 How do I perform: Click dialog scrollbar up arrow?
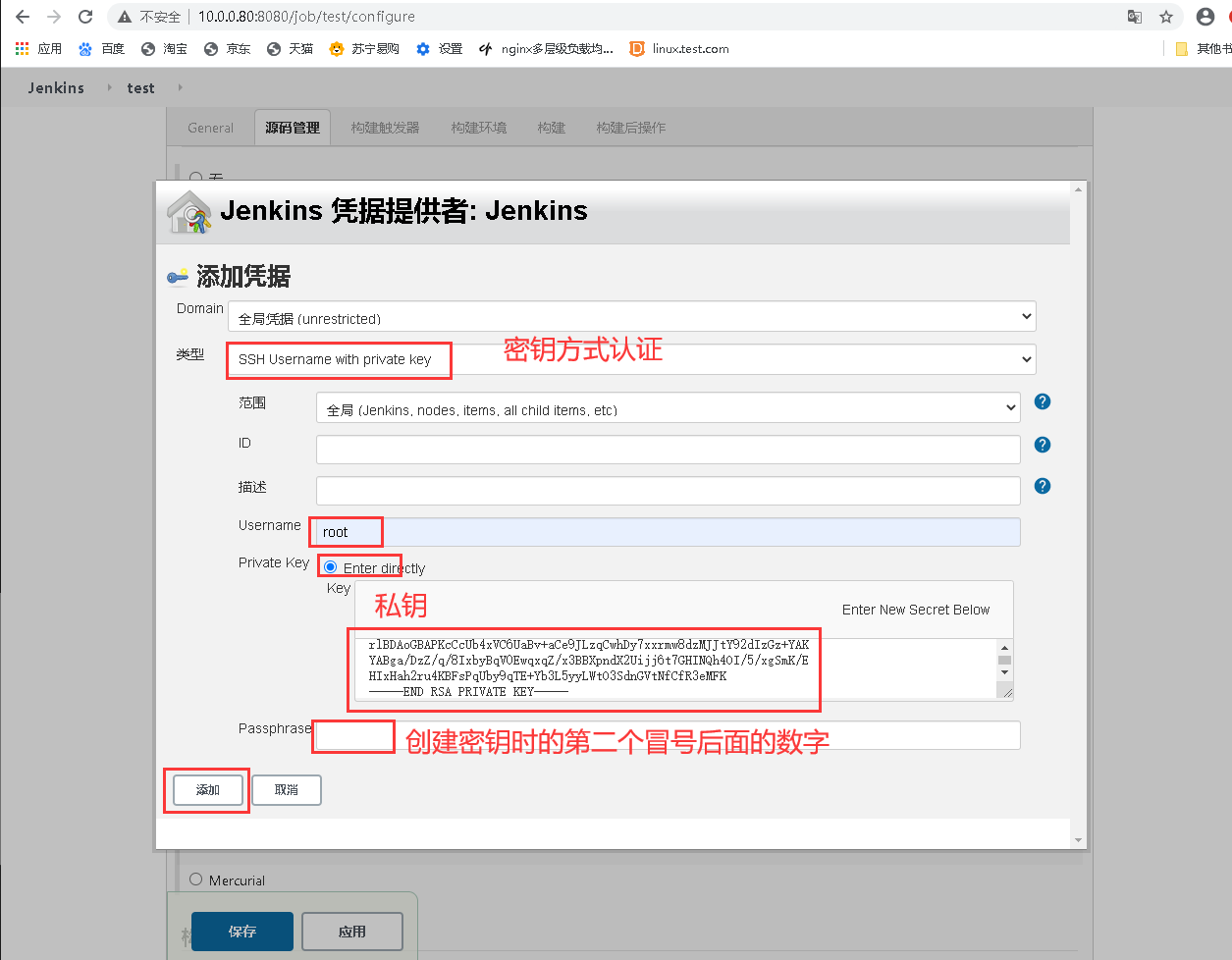coord(1079,188)
